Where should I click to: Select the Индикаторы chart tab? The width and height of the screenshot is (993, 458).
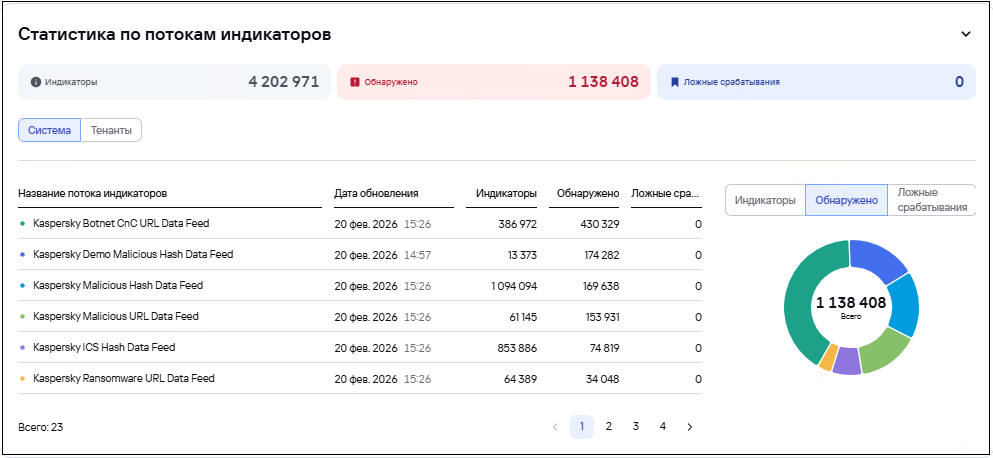pos(765,200)
